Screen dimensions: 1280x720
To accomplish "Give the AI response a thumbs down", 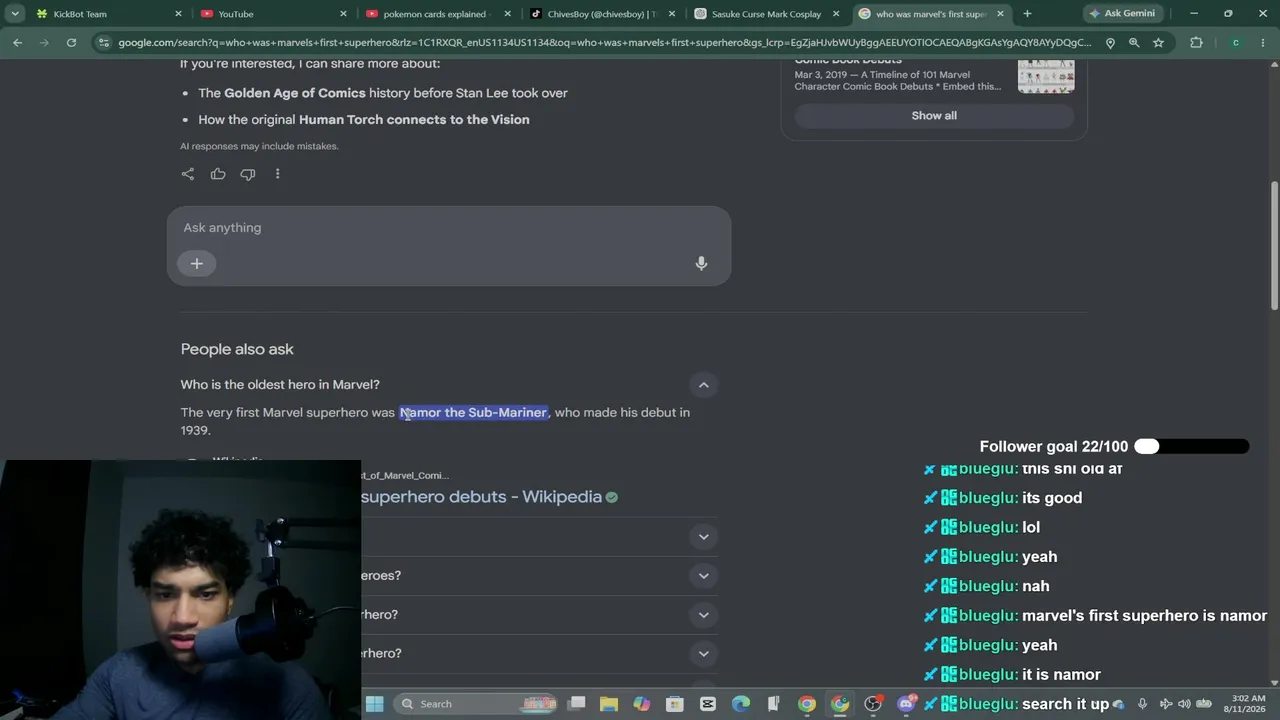I will pos(248,174).
